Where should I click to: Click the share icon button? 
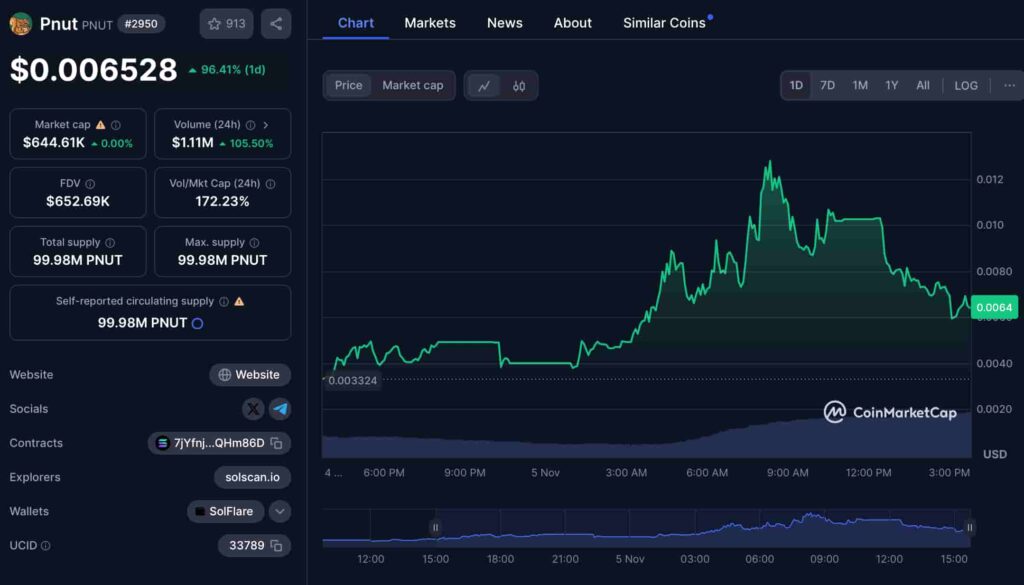point(276,24)
